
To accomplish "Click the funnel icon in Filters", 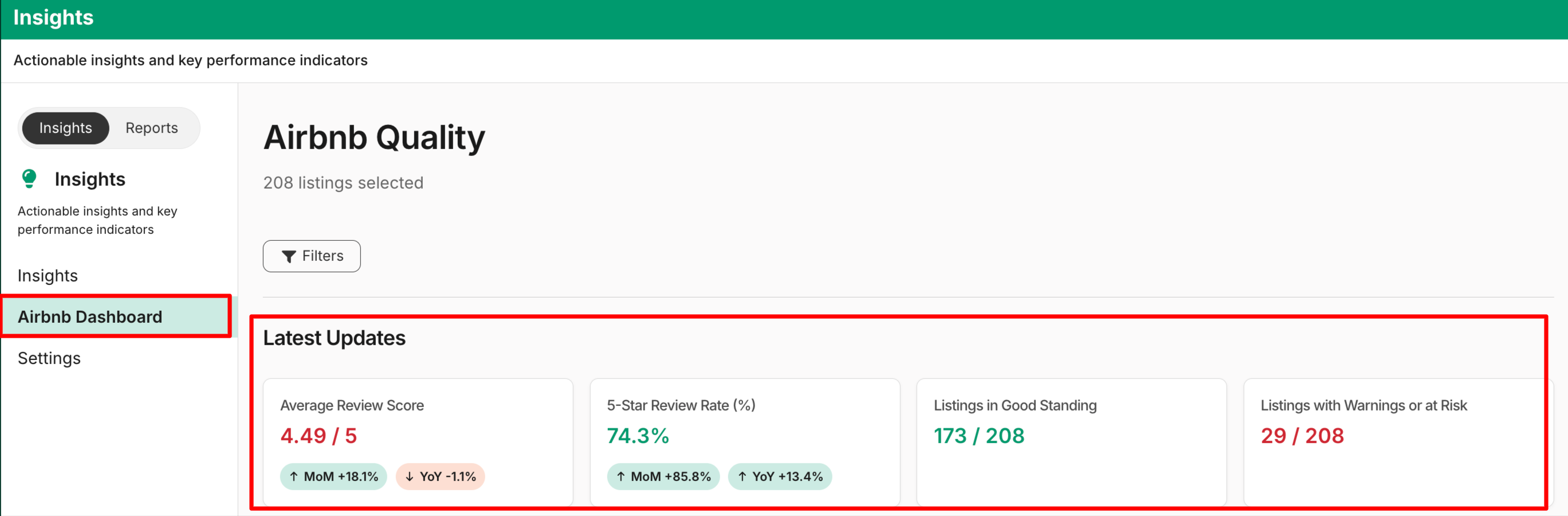I will click(289, 256).
